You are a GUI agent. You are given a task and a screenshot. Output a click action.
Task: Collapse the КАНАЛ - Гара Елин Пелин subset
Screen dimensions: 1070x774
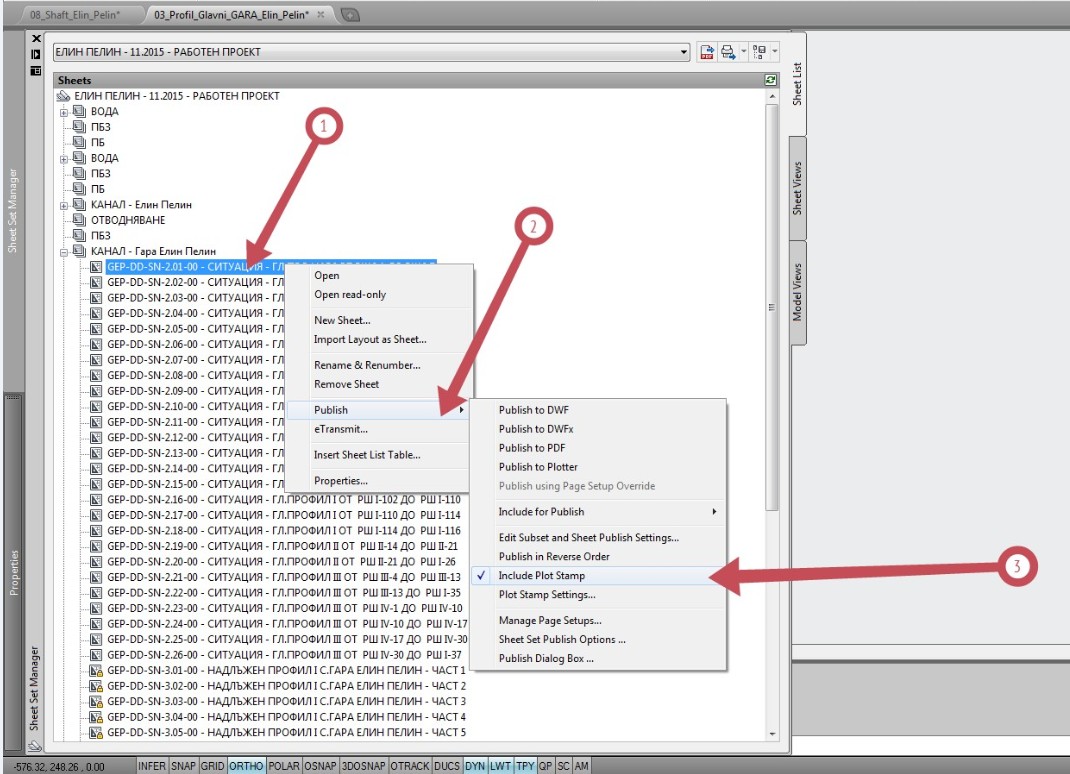[65, 251]
